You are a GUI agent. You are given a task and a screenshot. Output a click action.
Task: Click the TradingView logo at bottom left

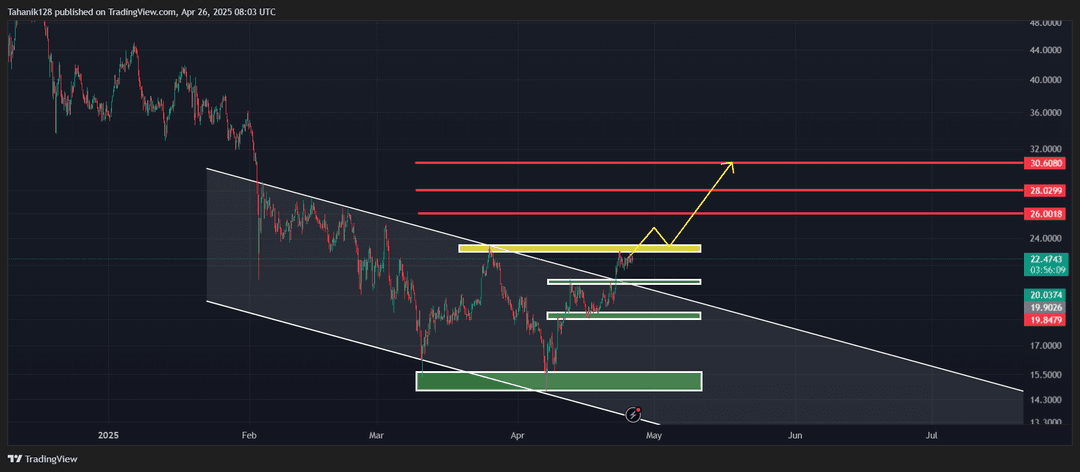pyautogui.click(x=42, y=459)
